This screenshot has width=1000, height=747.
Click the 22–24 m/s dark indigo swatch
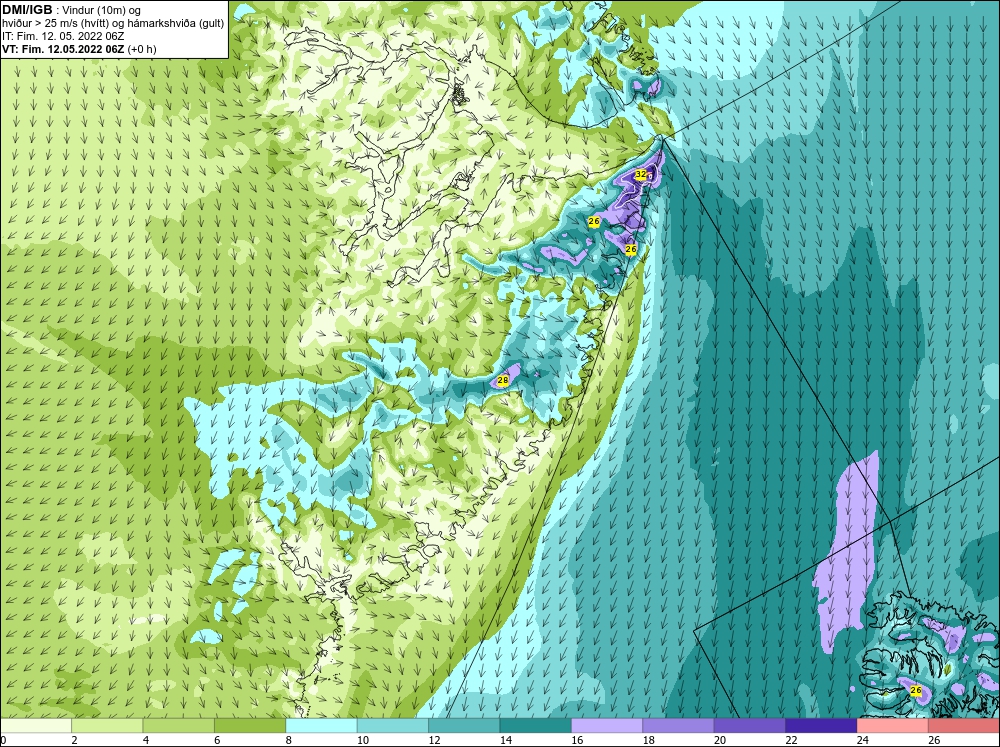[x=821, y=725]
